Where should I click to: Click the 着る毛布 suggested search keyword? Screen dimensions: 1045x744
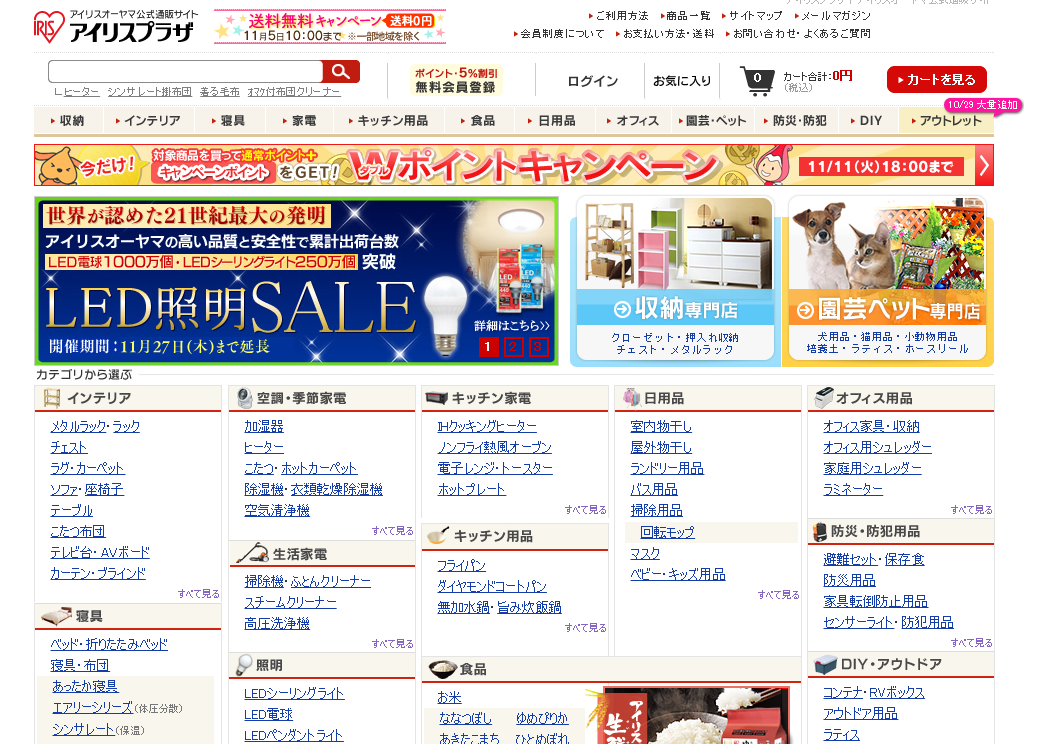tap(219, 92)
